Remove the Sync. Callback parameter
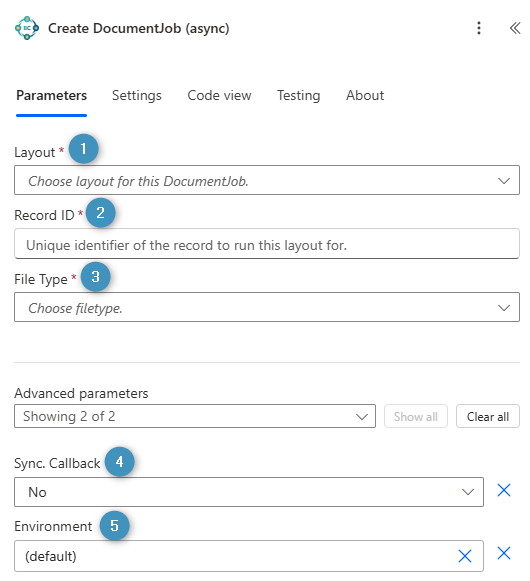Viewport: 530px width, 581px height. (504, 491)
